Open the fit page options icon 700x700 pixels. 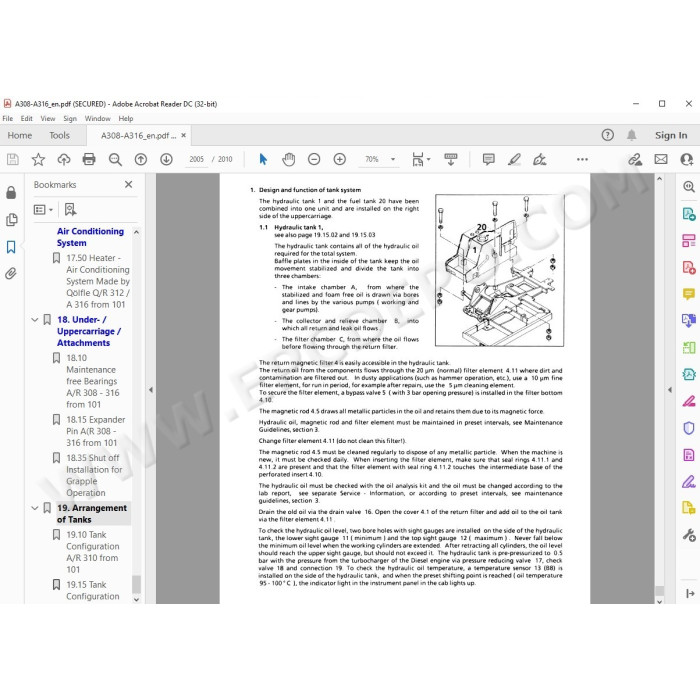421,159
